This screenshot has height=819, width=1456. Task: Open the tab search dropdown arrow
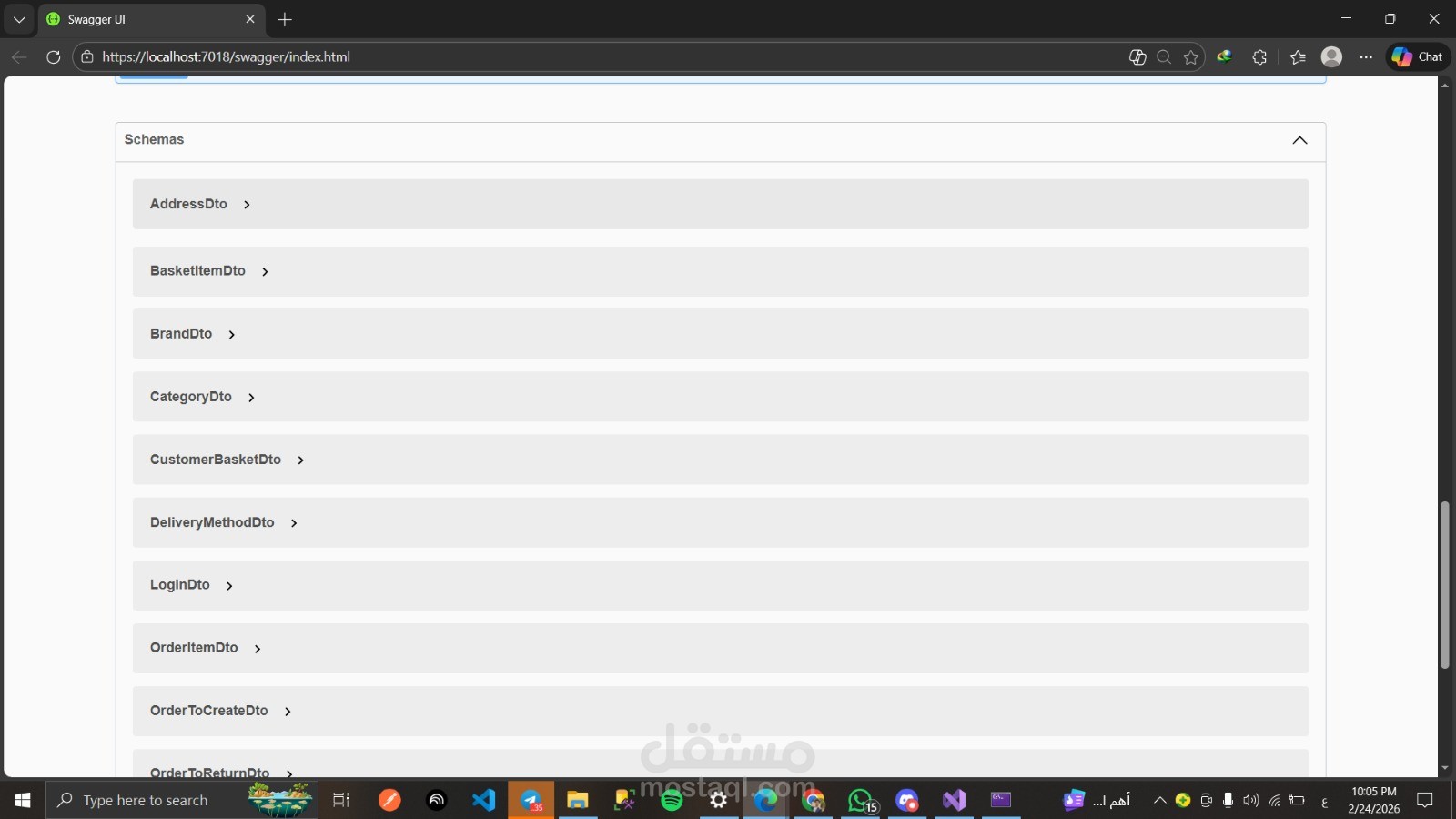[x=19, y=19]
